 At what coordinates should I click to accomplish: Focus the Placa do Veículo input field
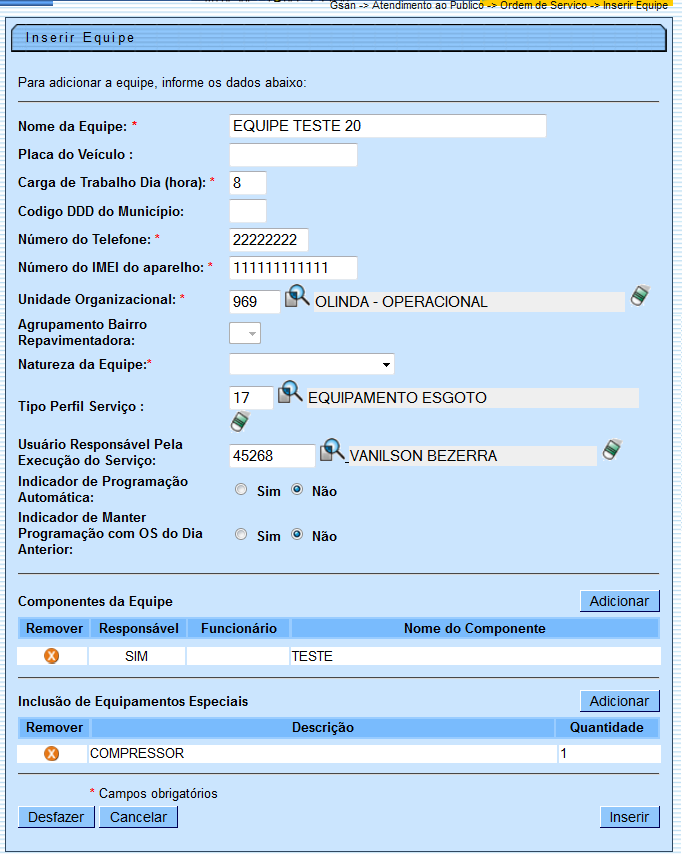(x=293, y=155)
